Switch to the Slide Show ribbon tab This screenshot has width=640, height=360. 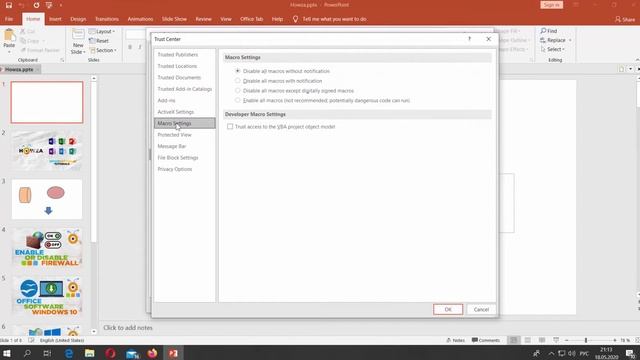click(x=174, y=19)
